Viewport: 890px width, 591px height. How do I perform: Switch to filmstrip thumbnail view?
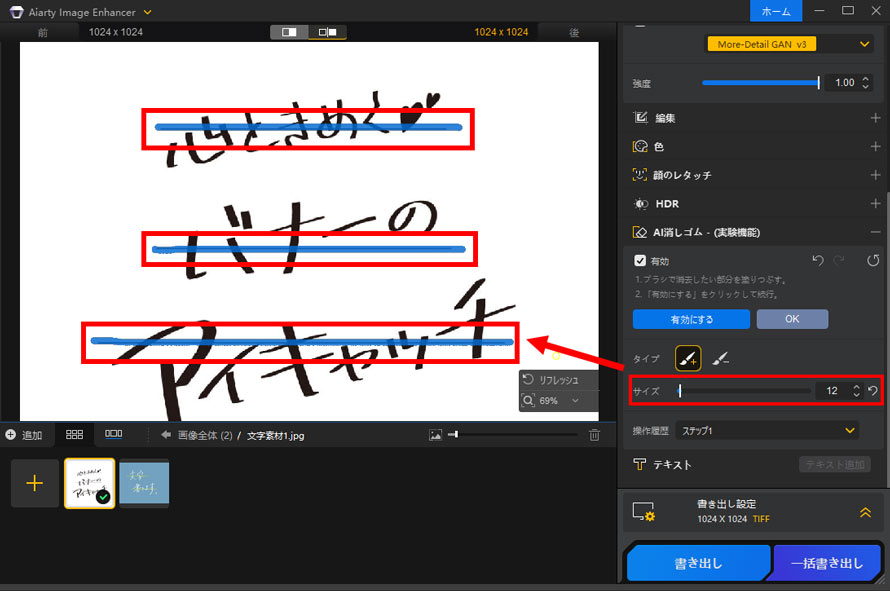(x=114, y=434)
